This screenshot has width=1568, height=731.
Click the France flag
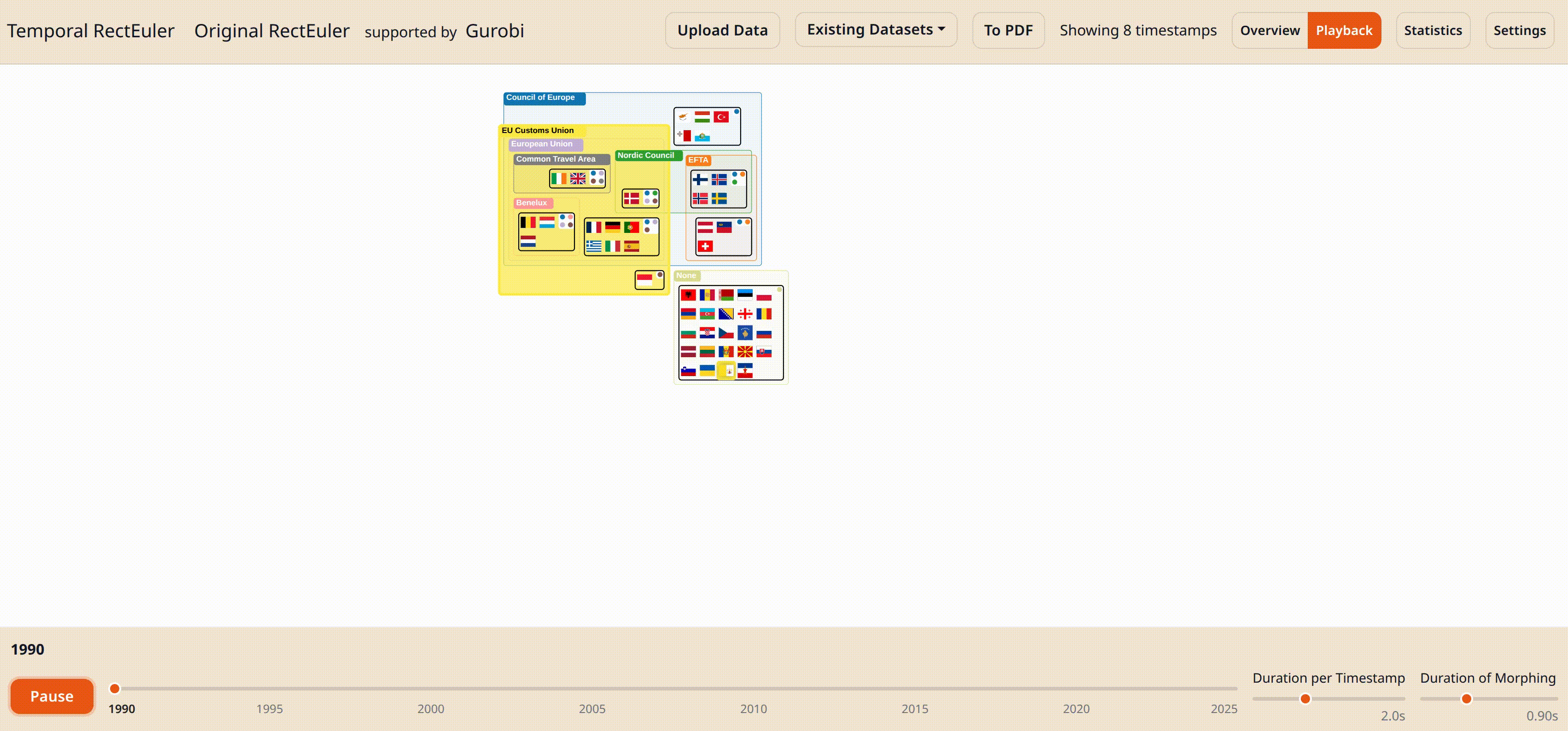click(x=593, y=227)
